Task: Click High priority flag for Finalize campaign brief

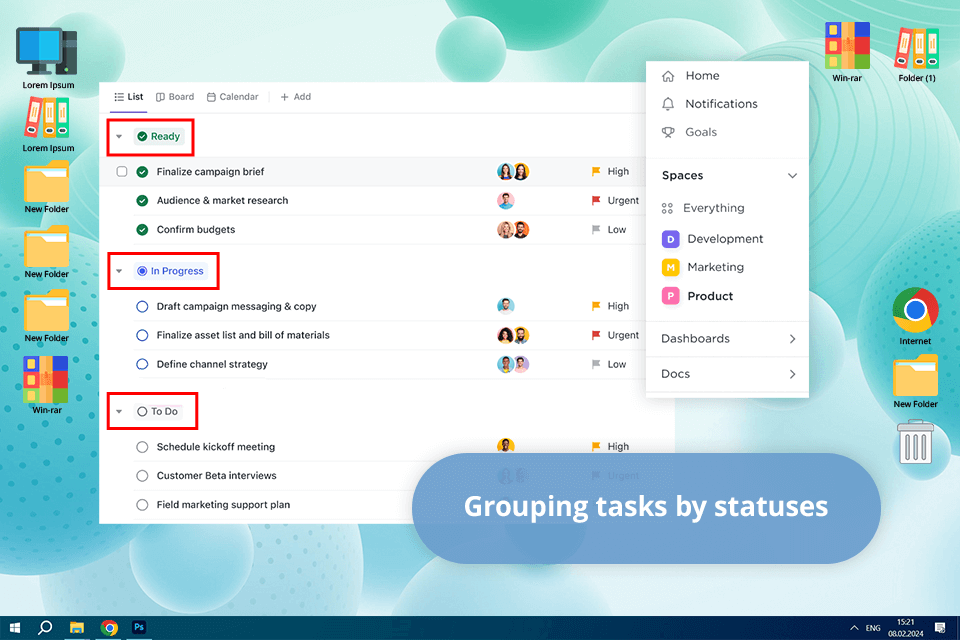Action: point(596,171)
